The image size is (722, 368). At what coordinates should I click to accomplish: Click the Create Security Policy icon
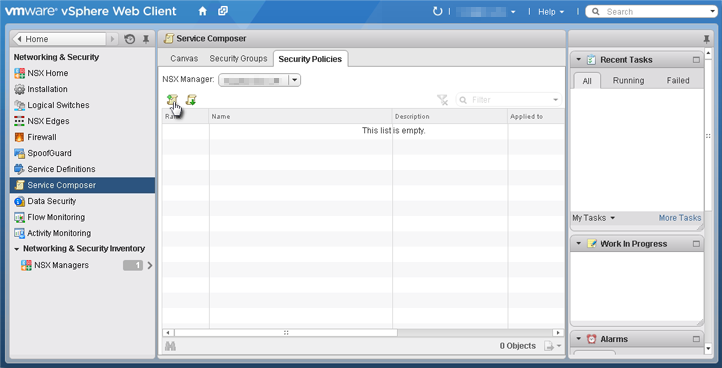pyautogui.click(x=172, y=99)
